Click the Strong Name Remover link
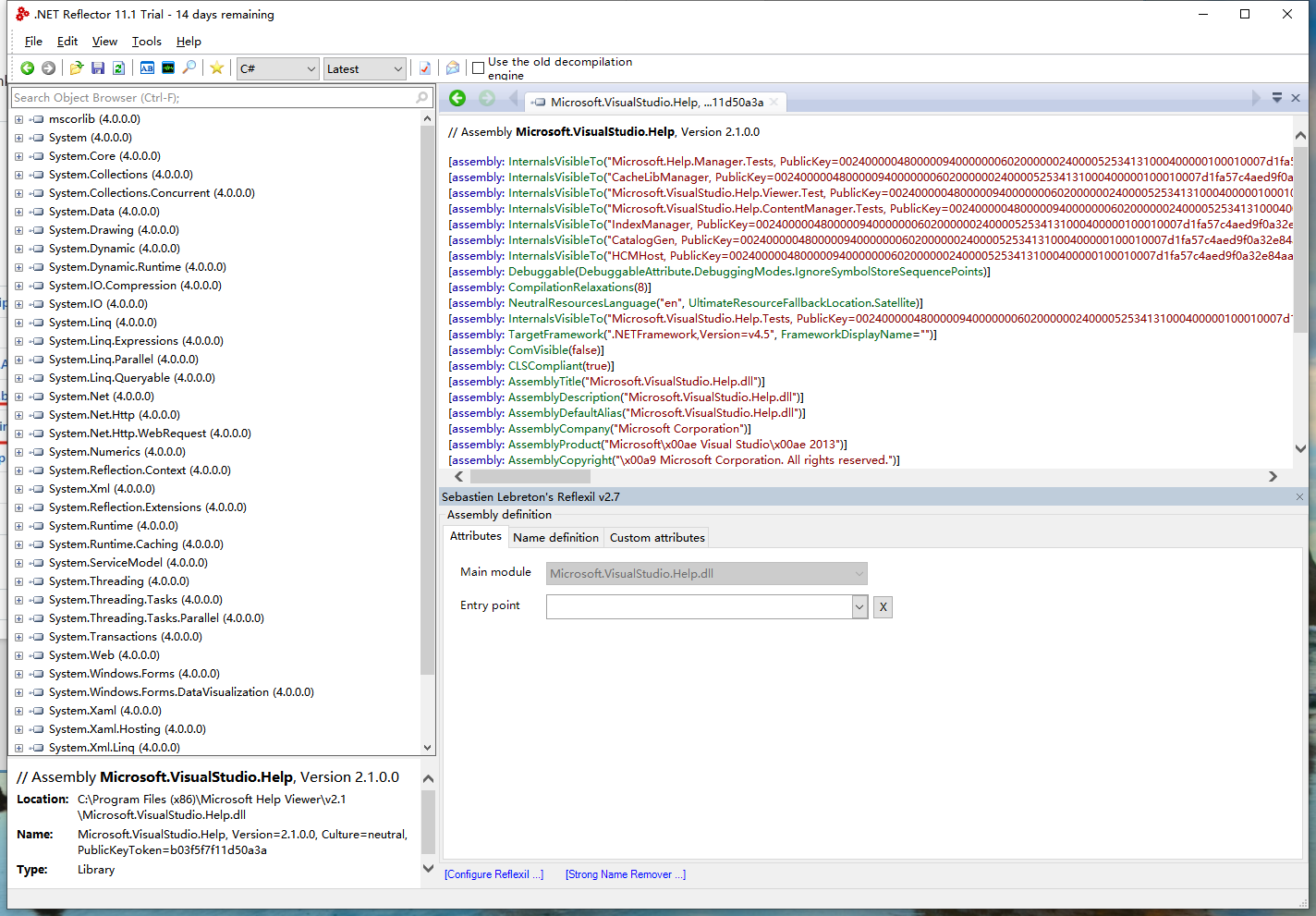Viewport: 1316px width, 916px height. (626, 874)
